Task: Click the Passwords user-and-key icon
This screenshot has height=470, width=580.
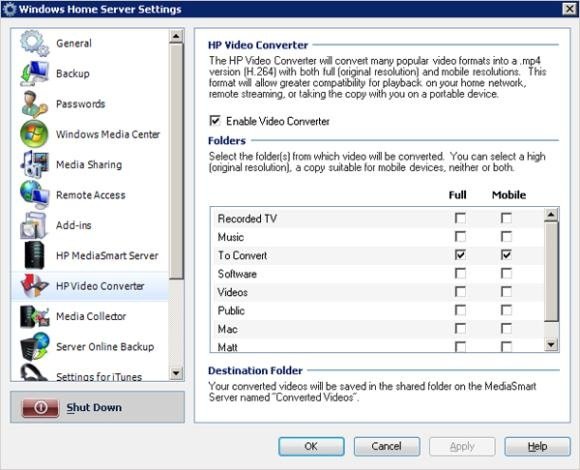Action: pyautogui.click(x=34, y=104)
